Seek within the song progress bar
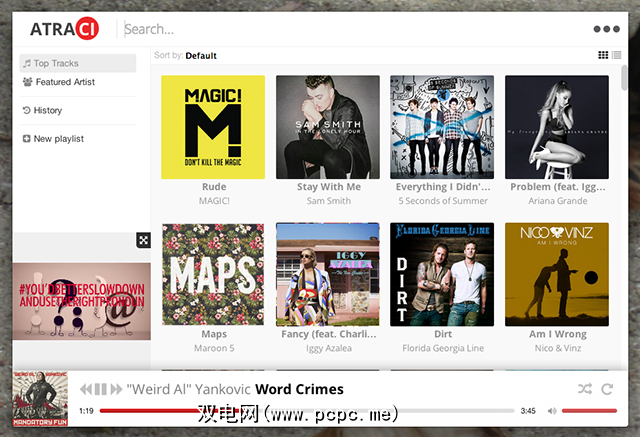Screen dimensions: 640x437 [x=307, y=411]
